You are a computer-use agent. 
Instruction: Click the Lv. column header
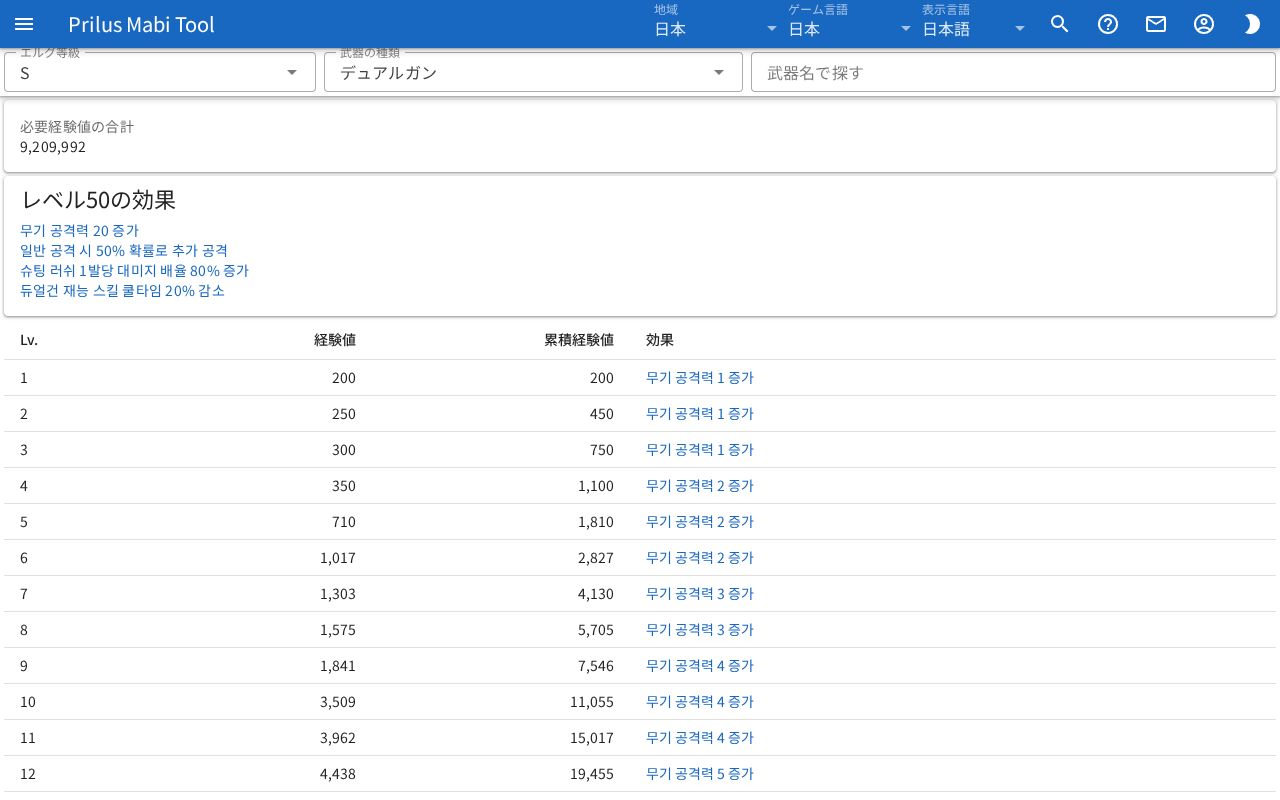click(29, 340)
